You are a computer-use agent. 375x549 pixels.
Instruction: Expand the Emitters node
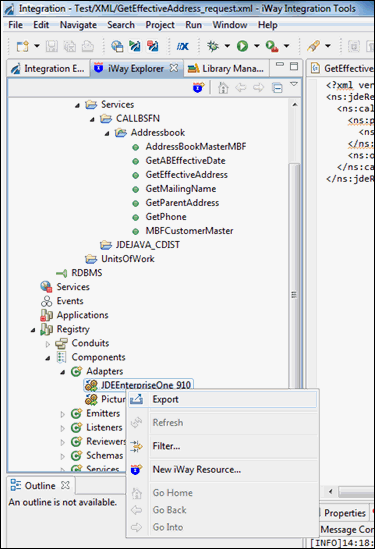63,414
